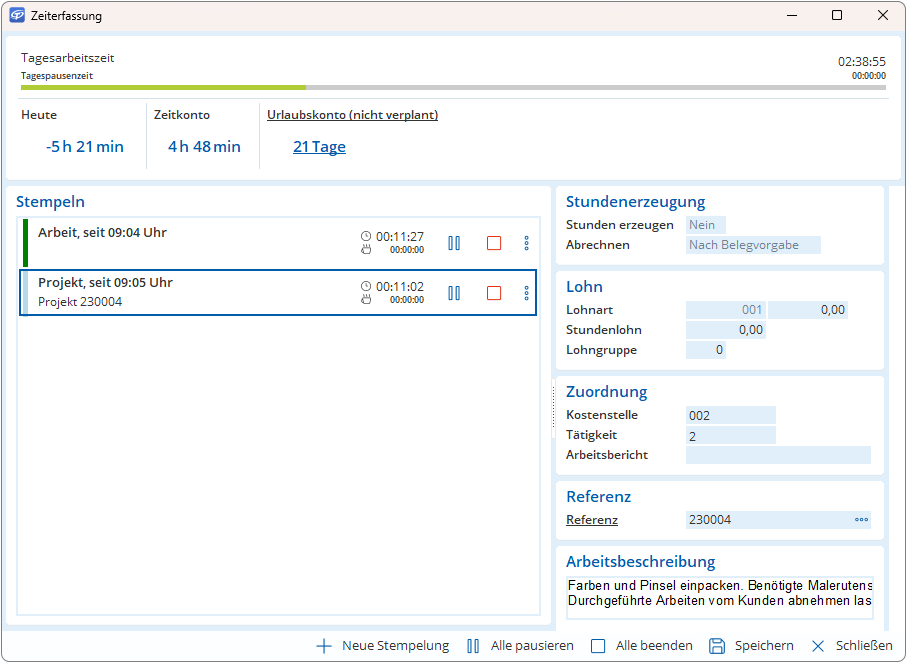Toggle the Stunden erzeugen Nein field

point(705,225)
